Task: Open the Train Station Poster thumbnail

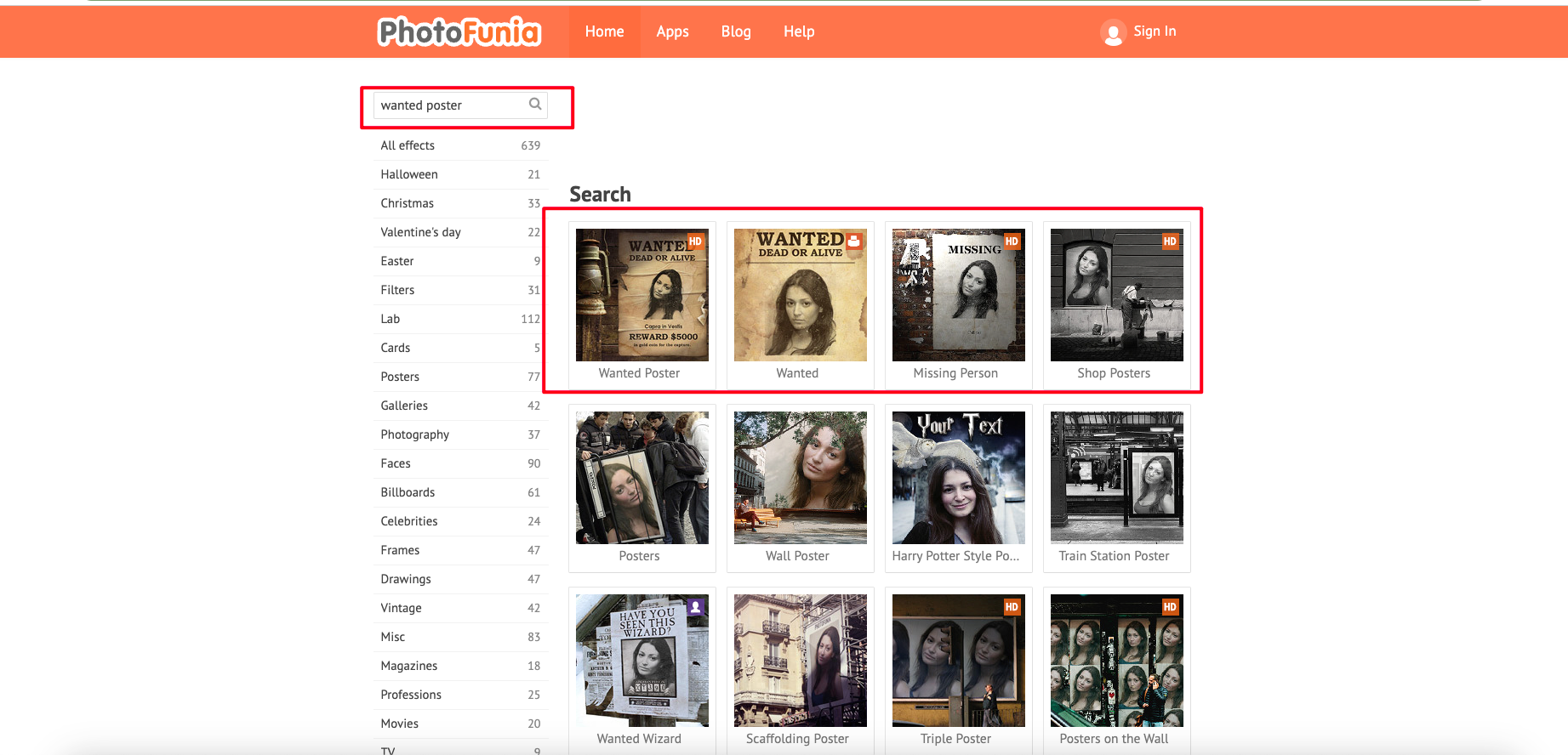Action: [1117, 478]
